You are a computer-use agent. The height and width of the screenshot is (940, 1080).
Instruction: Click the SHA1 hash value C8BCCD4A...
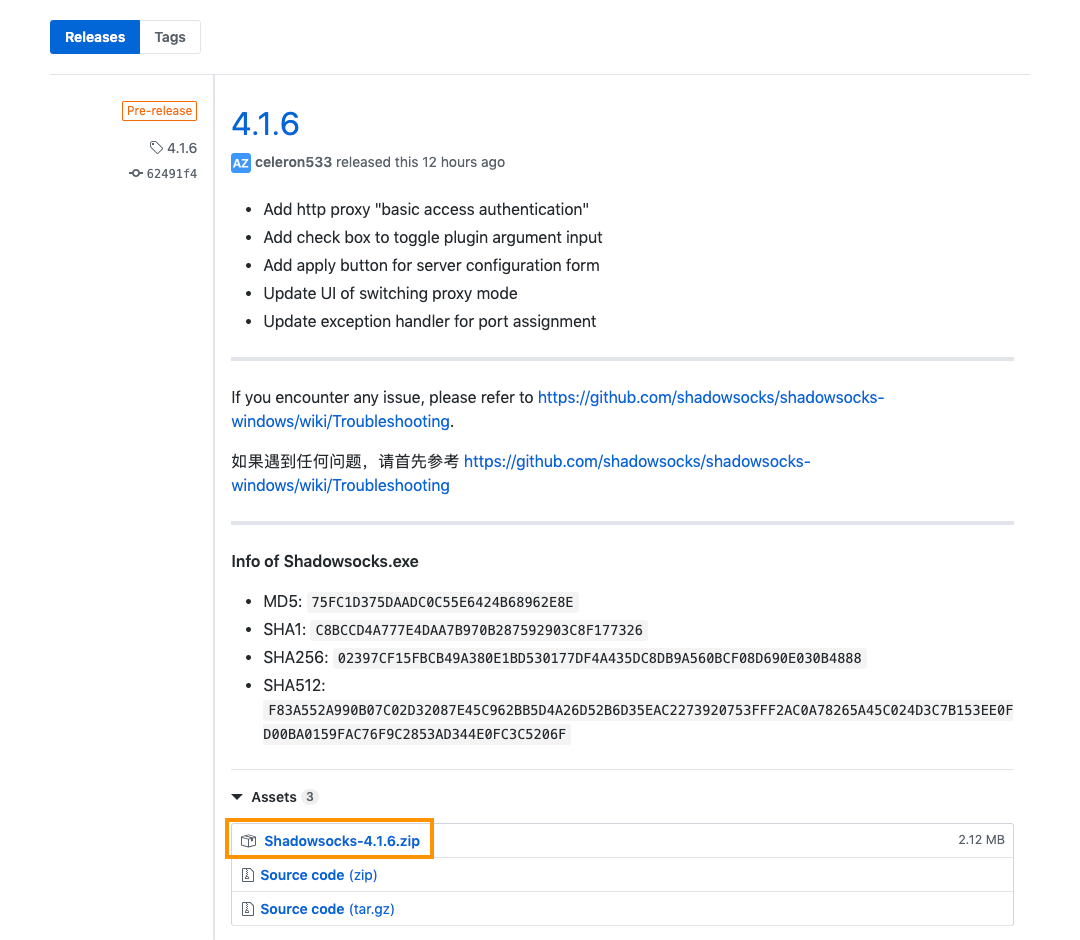(x=479, y=630)
